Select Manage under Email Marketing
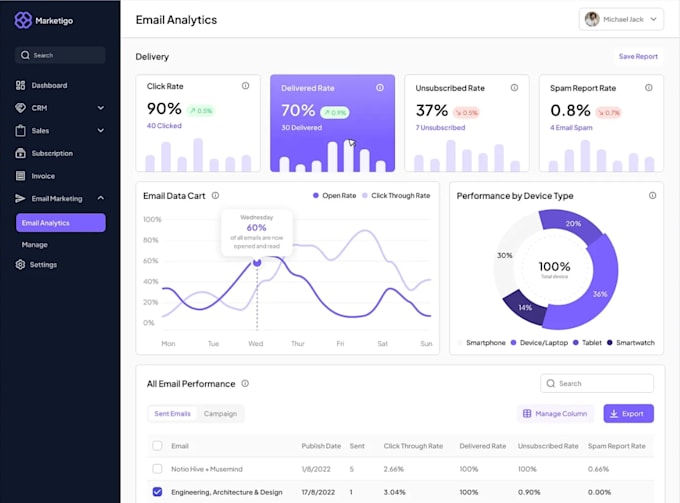This screenshot has width=680, height=503. pyautogui.click(x=35, y=245)
